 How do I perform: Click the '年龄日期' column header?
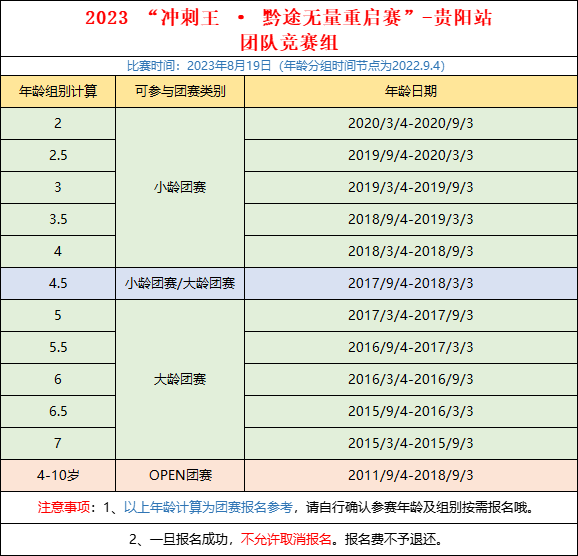coord(411,91)
